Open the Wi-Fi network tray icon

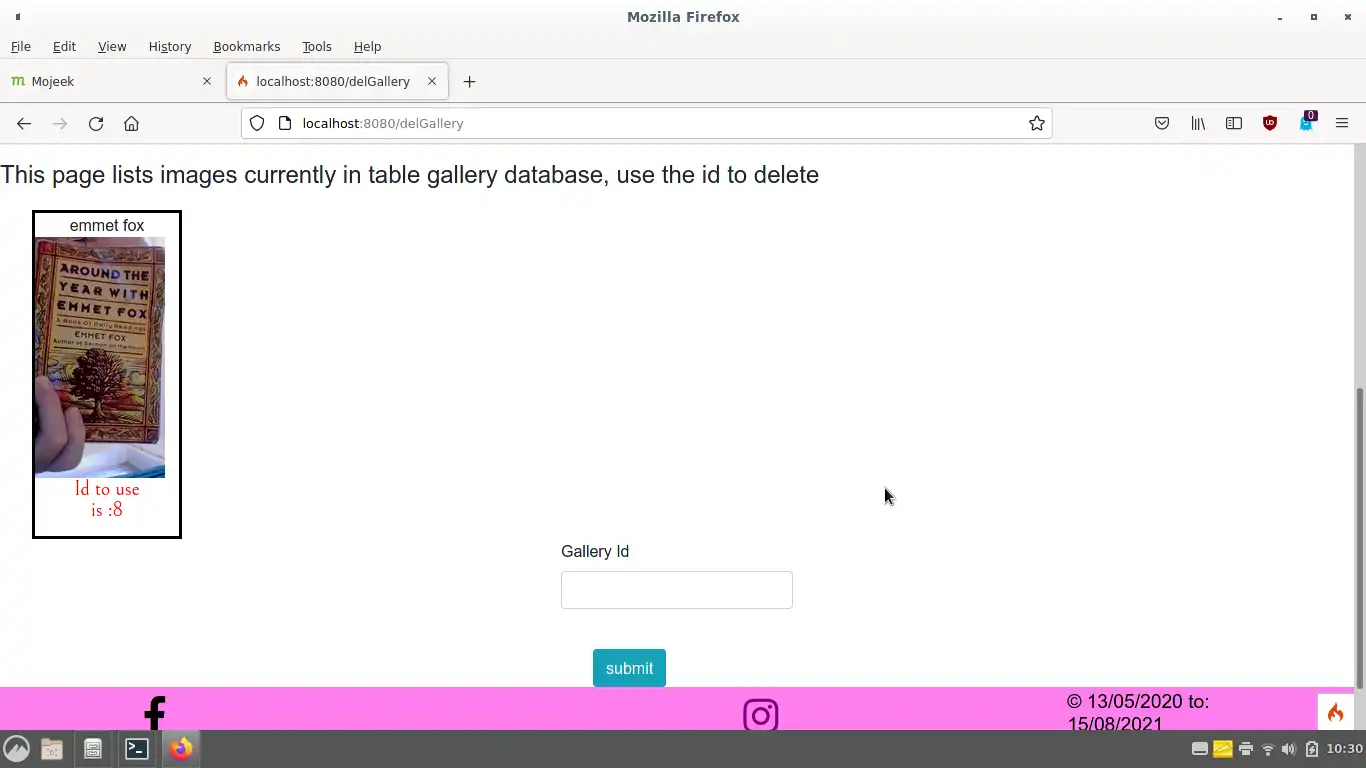tap(1267, 748)
